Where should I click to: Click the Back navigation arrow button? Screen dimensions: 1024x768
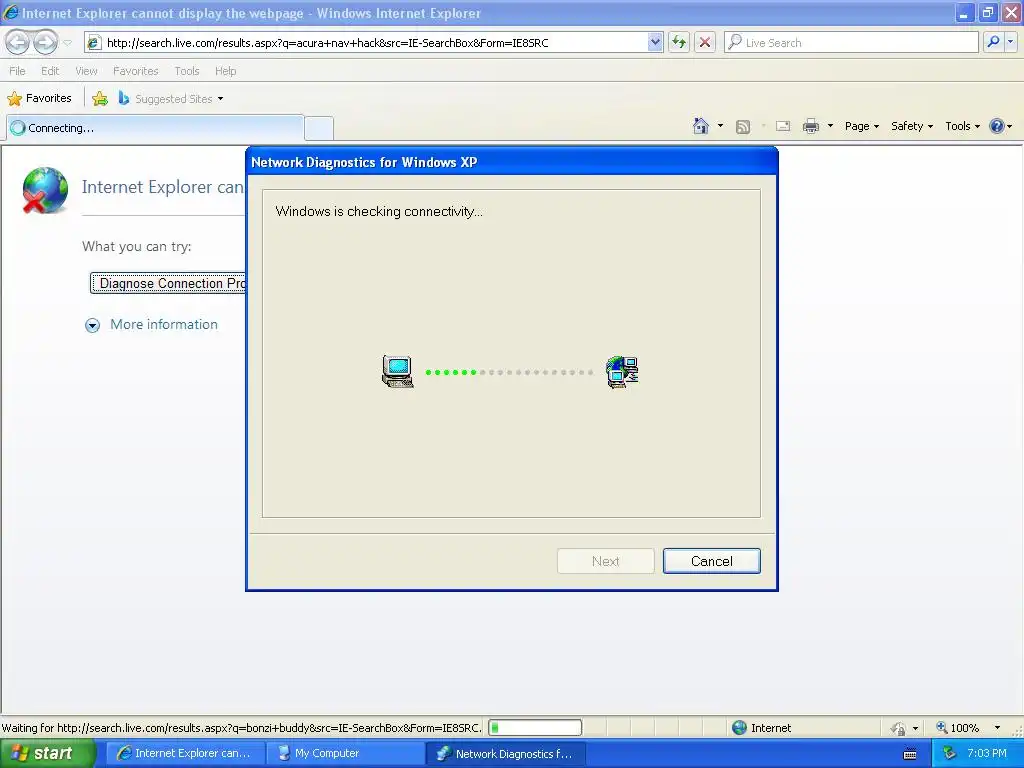[18, 42]
